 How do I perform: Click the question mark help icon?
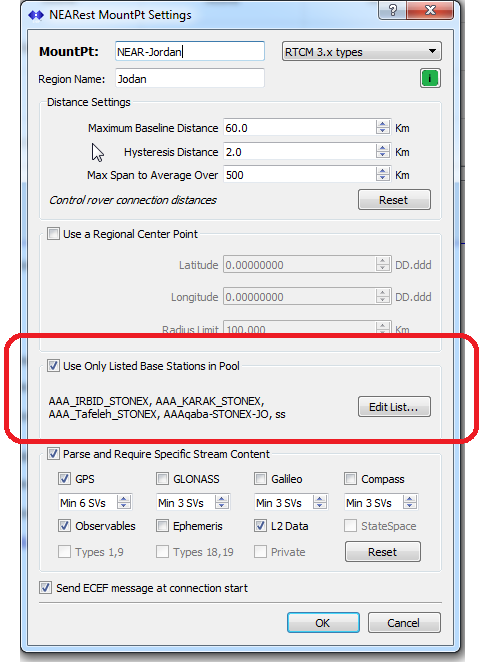393,10
